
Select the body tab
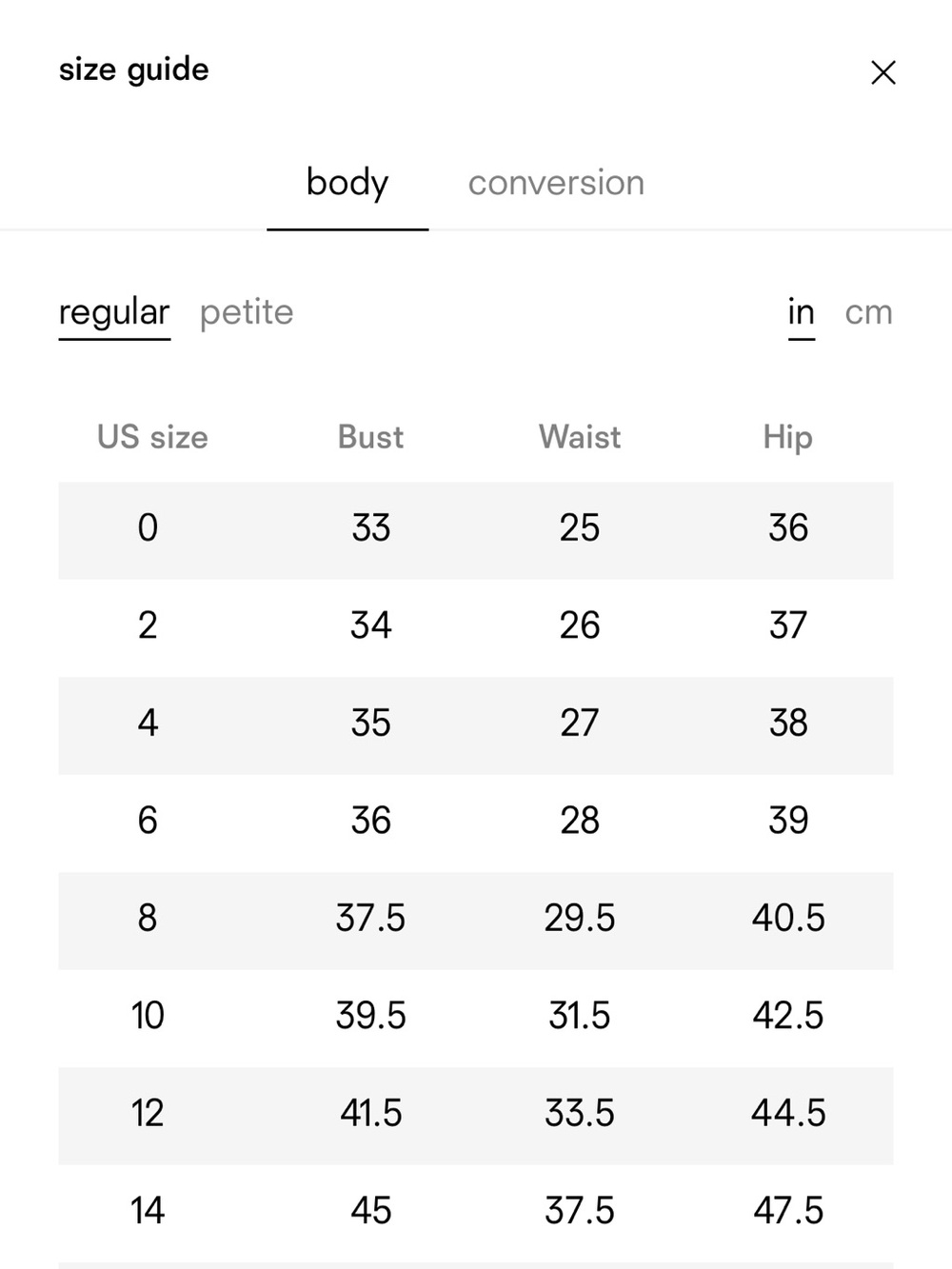(347, 183)
